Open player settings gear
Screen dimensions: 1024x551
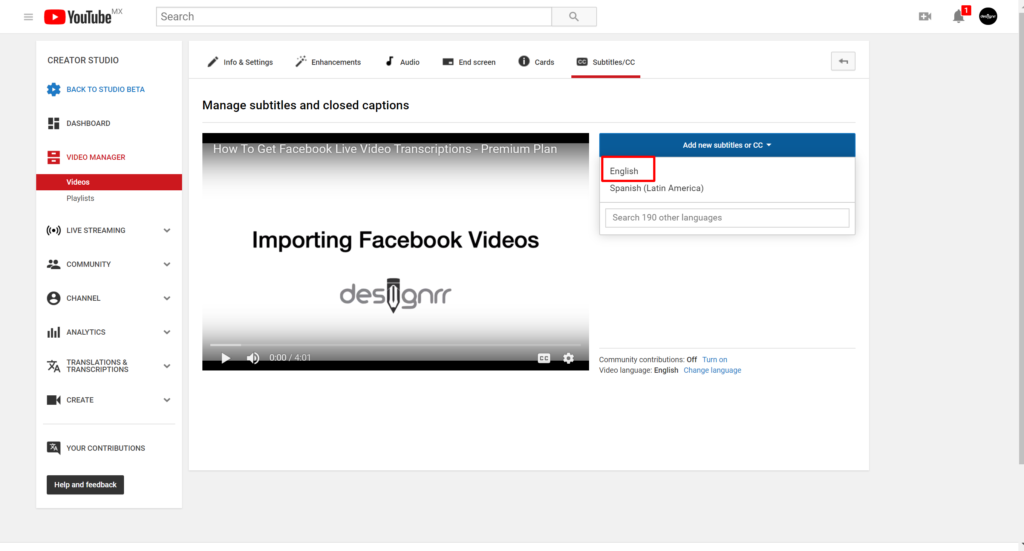(x=568, y=358)
